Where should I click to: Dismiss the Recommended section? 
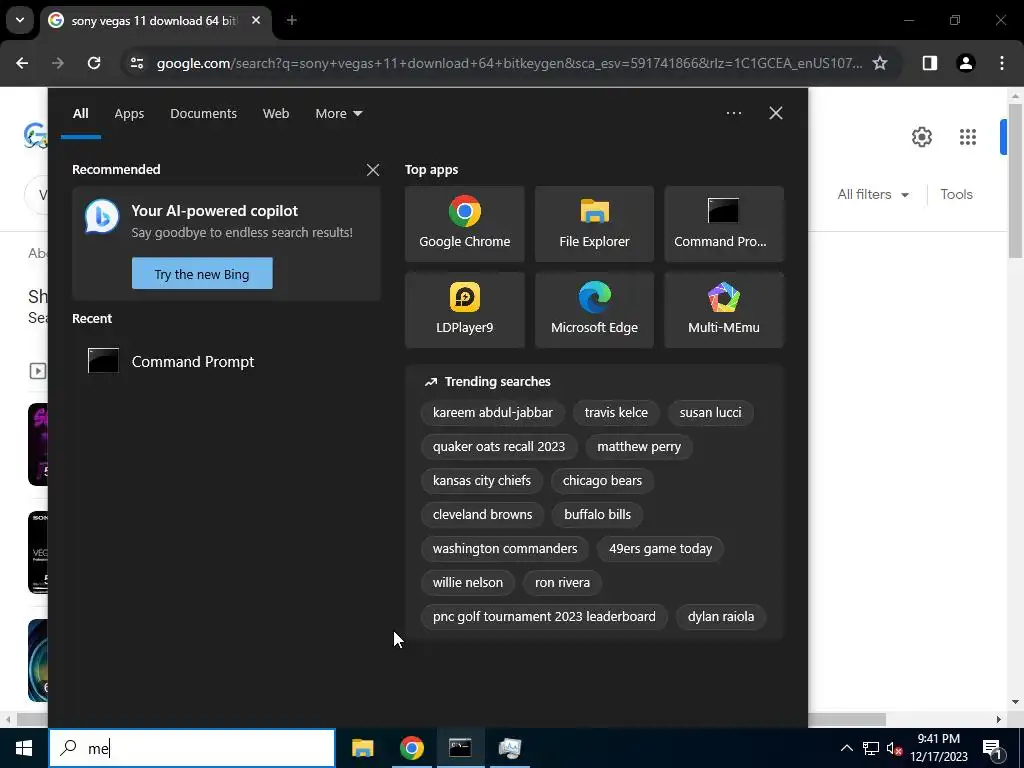[373, 170]
